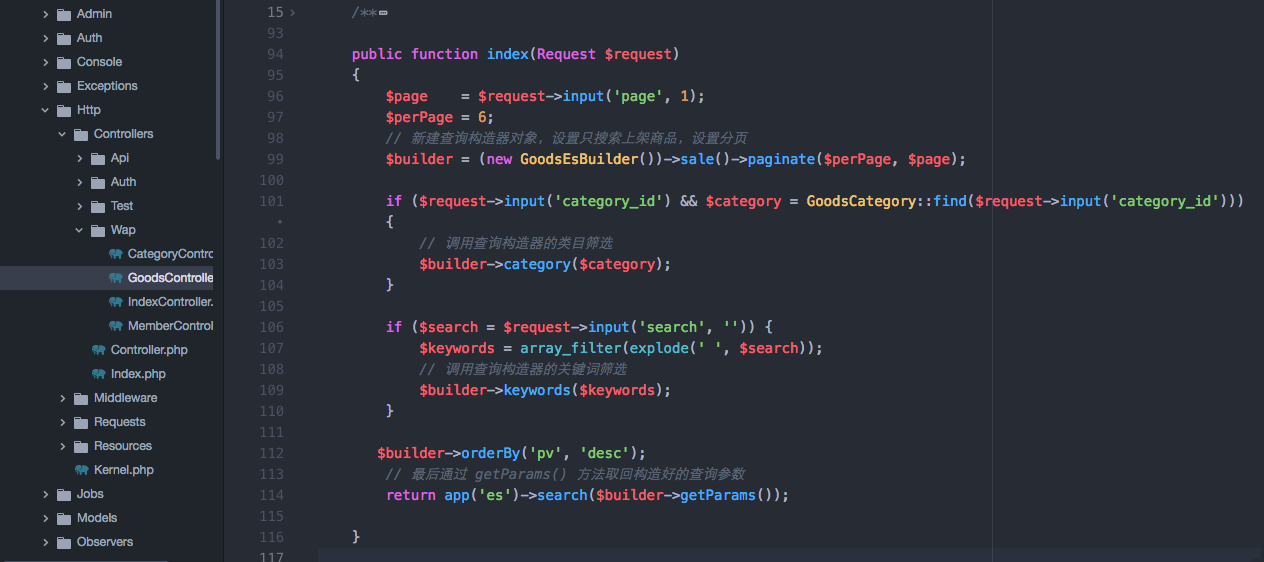Open IndexController file in tree
1264x562 pixels.
point(170,302)
